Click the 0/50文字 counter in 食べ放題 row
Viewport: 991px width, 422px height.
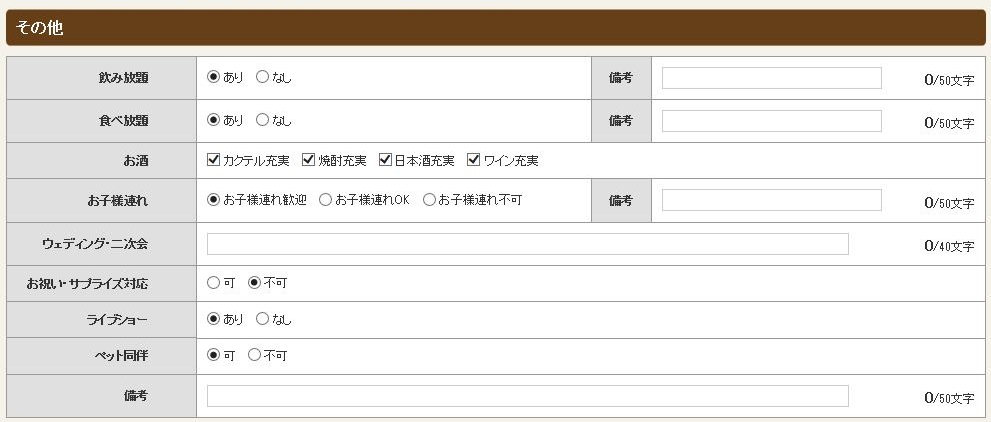[x=949, y=123]
